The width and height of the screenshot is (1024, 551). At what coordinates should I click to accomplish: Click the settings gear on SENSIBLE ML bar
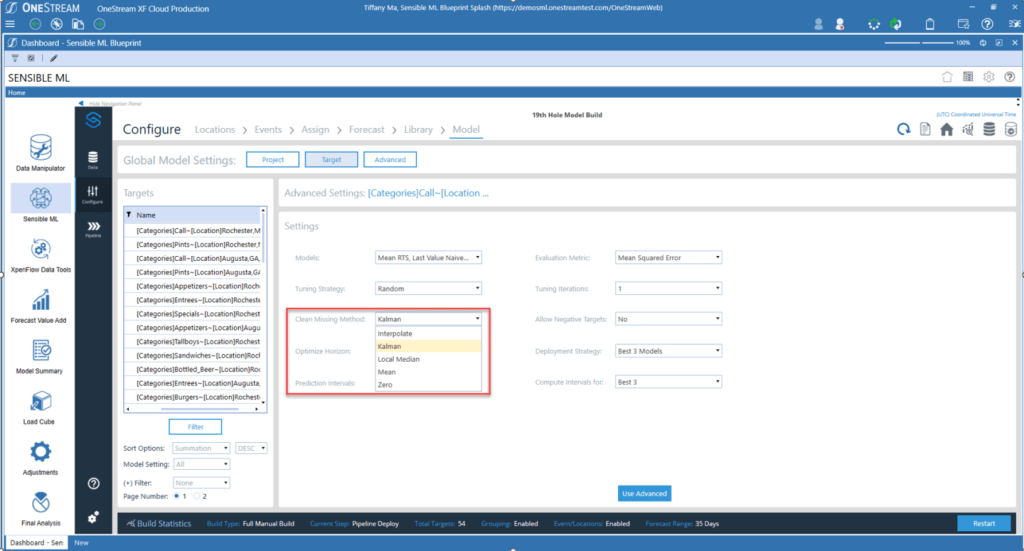pos(989,77)
